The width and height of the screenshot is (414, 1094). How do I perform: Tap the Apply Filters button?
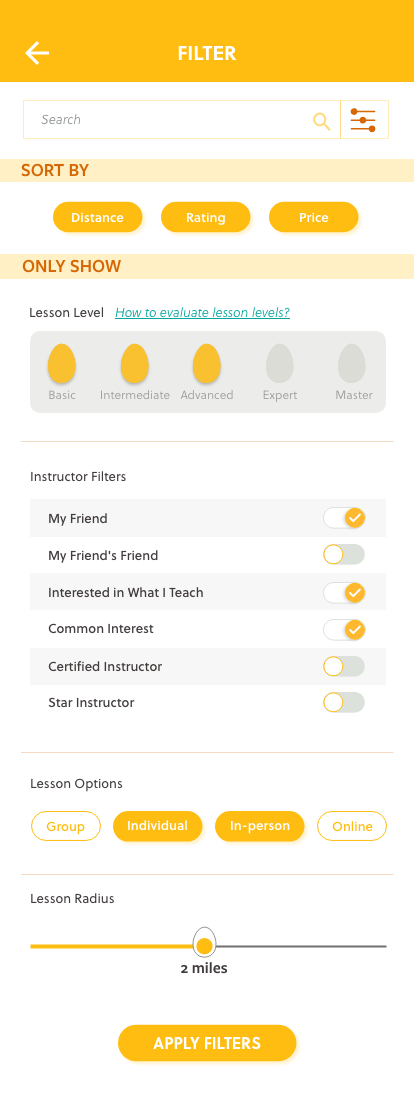pyautogui.click(x=207, y=1043)
